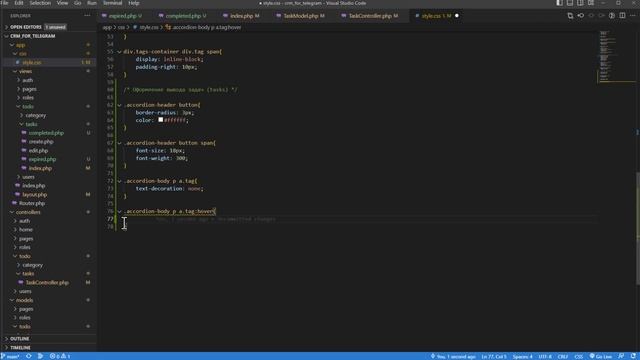Open notifications bell in status bar
The width and height of the screenshot is (640, 360).
(633, 356)
